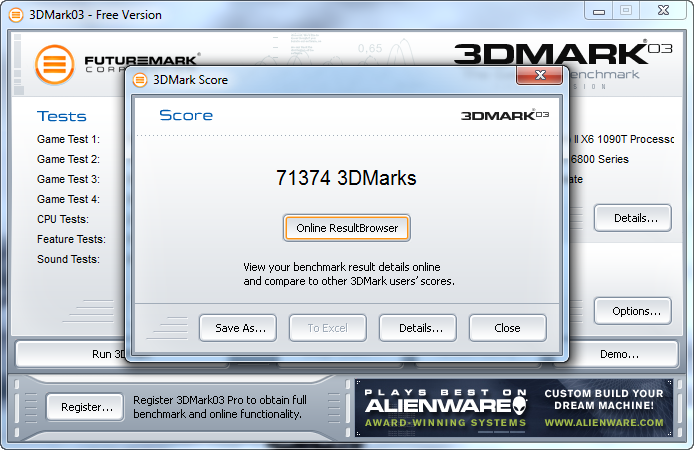Click the Online ResultBrowser button
This screenshot has width=694, height=450.
(x=347, y=228)
